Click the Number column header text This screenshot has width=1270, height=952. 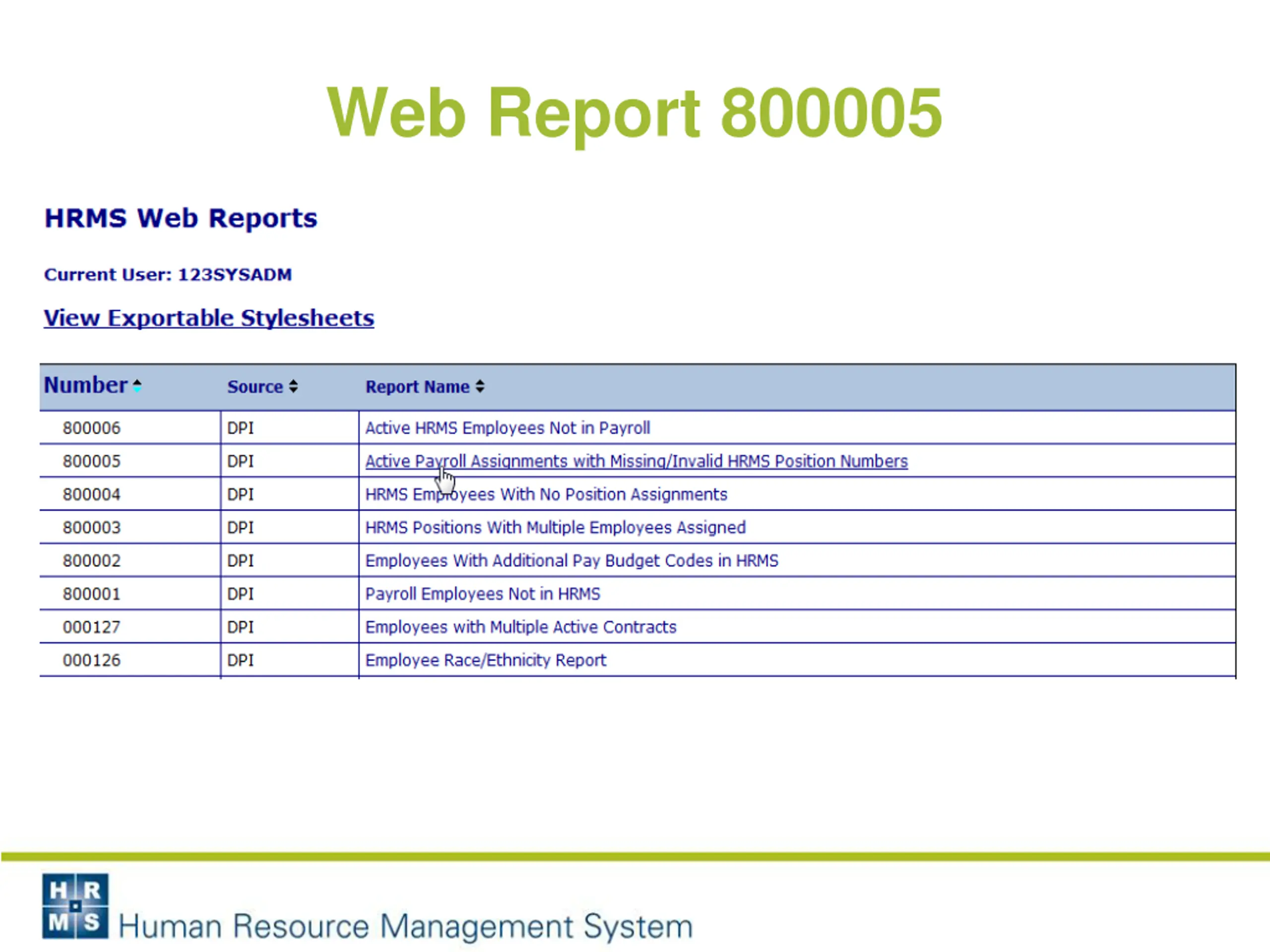coord(85,385)
